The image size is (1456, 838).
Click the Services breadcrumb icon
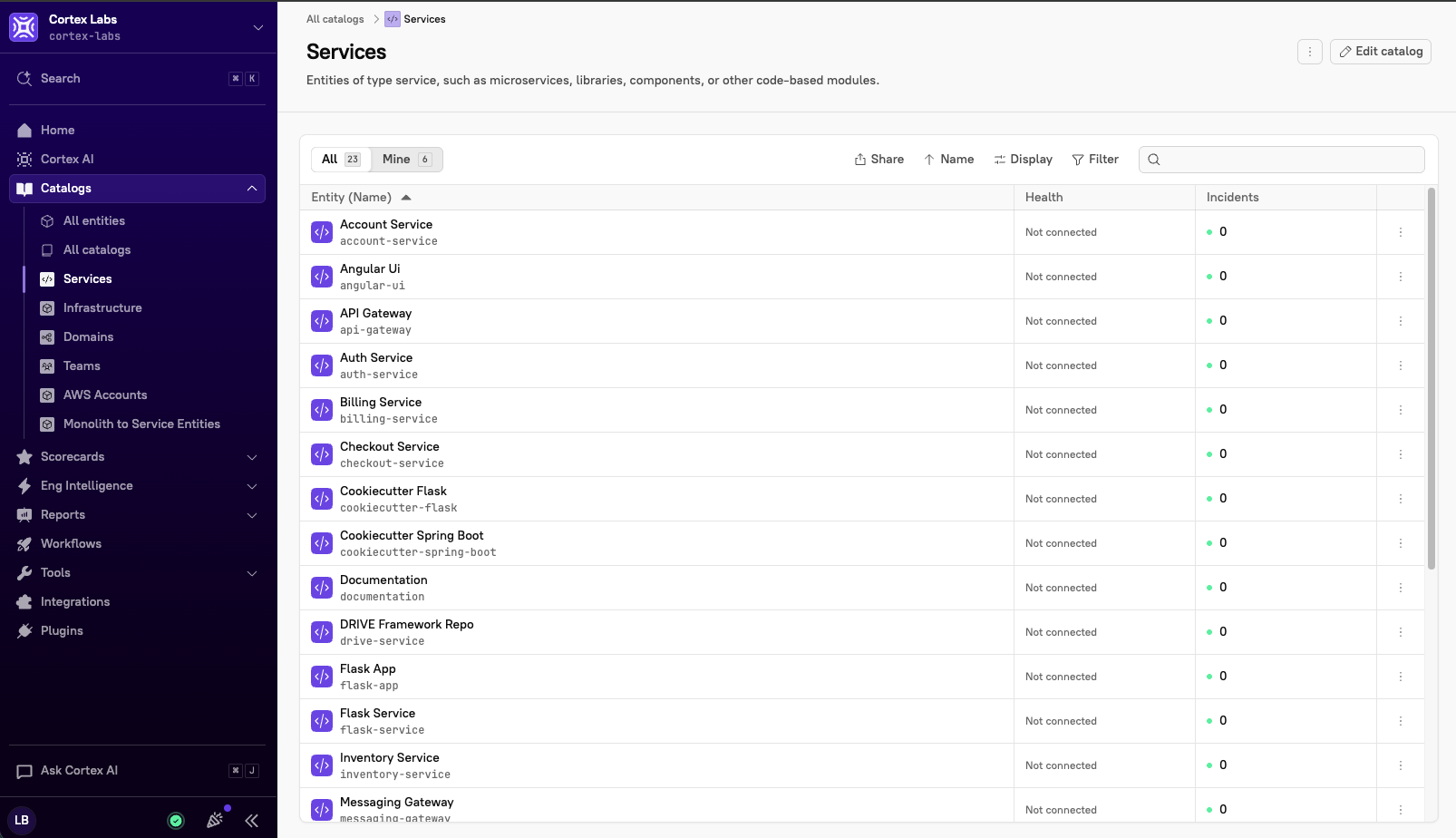tap(393, 19)
